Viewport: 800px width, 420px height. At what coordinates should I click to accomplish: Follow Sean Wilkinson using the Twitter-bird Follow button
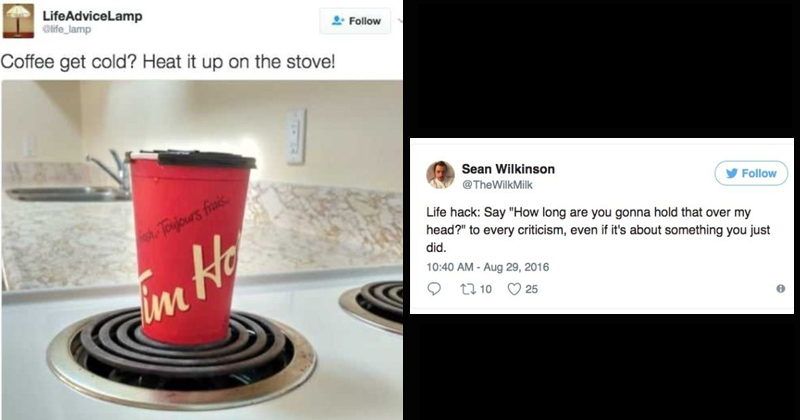751,174
